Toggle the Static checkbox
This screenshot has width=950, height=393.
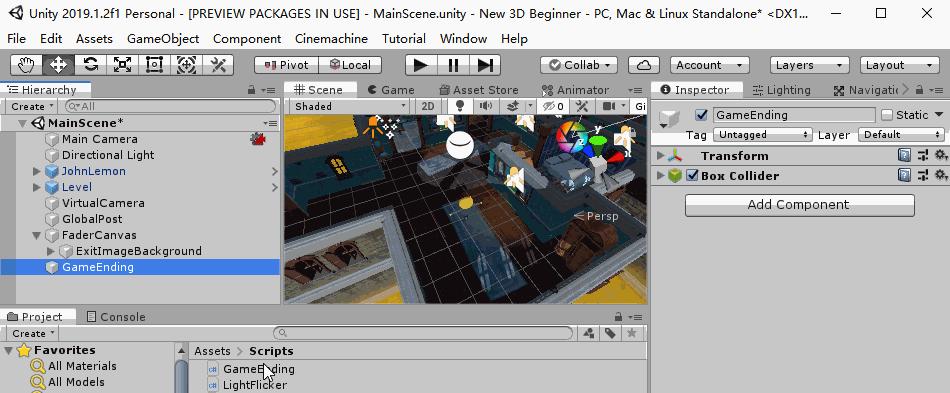(x=887, y=114)
